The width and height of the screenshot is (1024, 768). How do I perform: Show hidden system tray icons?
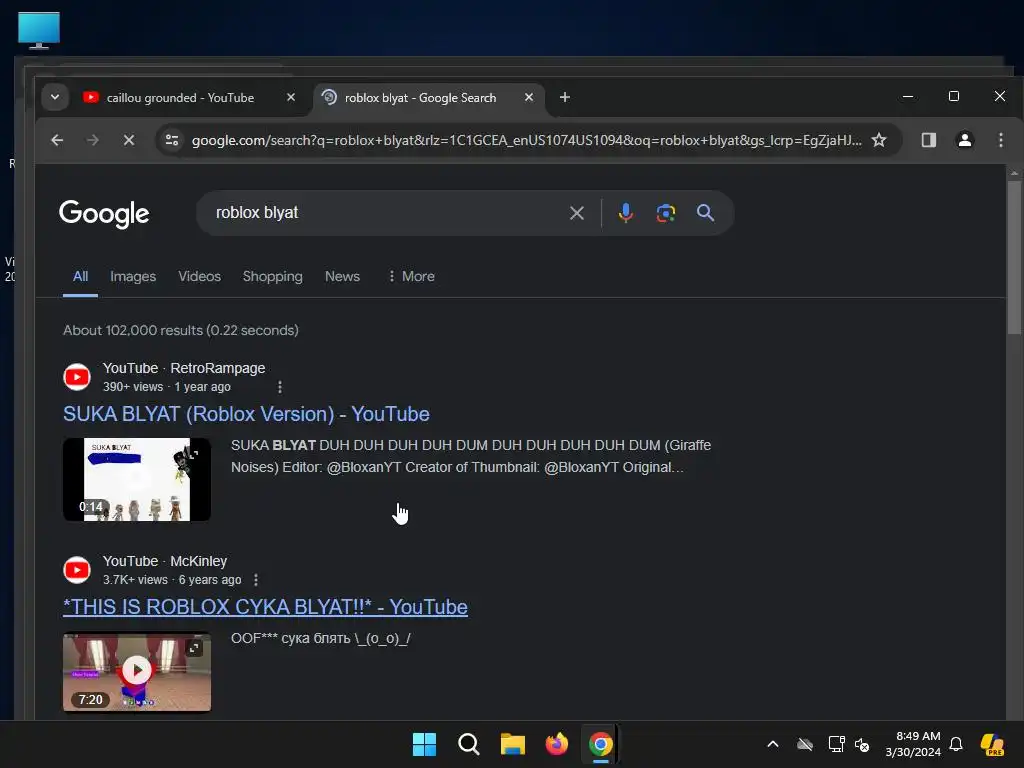click(x=773, y=744)
